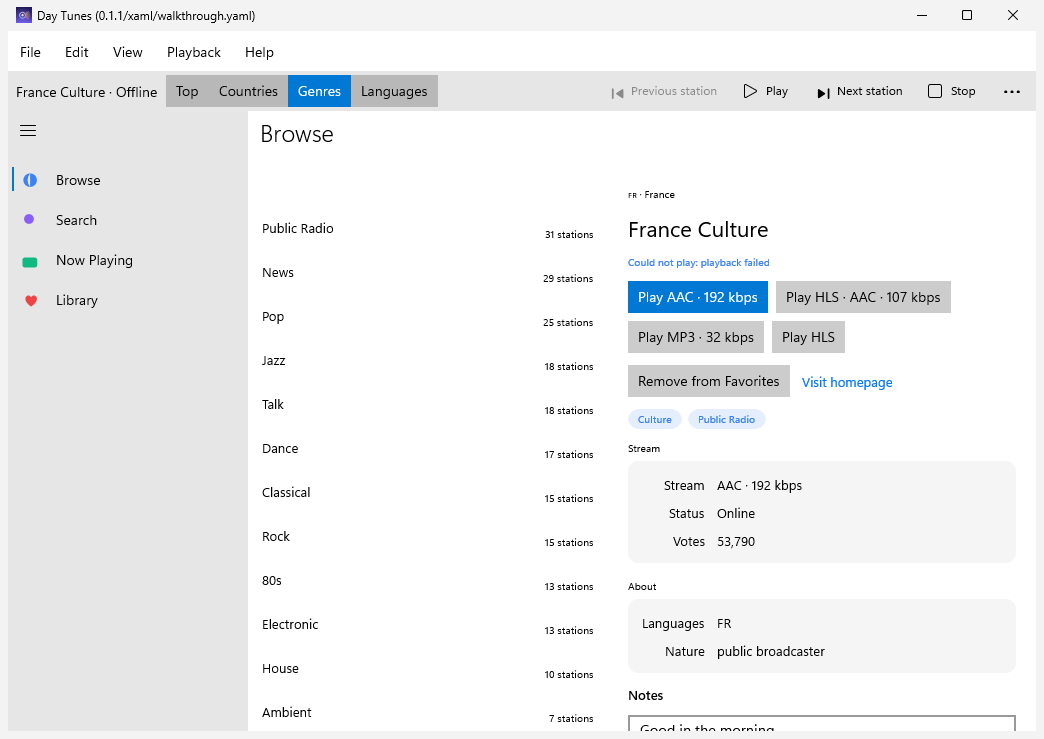Click the FR · France country label
This screenshot has height=739, width=1044.
pyautogui.click(x=651, y=195)
